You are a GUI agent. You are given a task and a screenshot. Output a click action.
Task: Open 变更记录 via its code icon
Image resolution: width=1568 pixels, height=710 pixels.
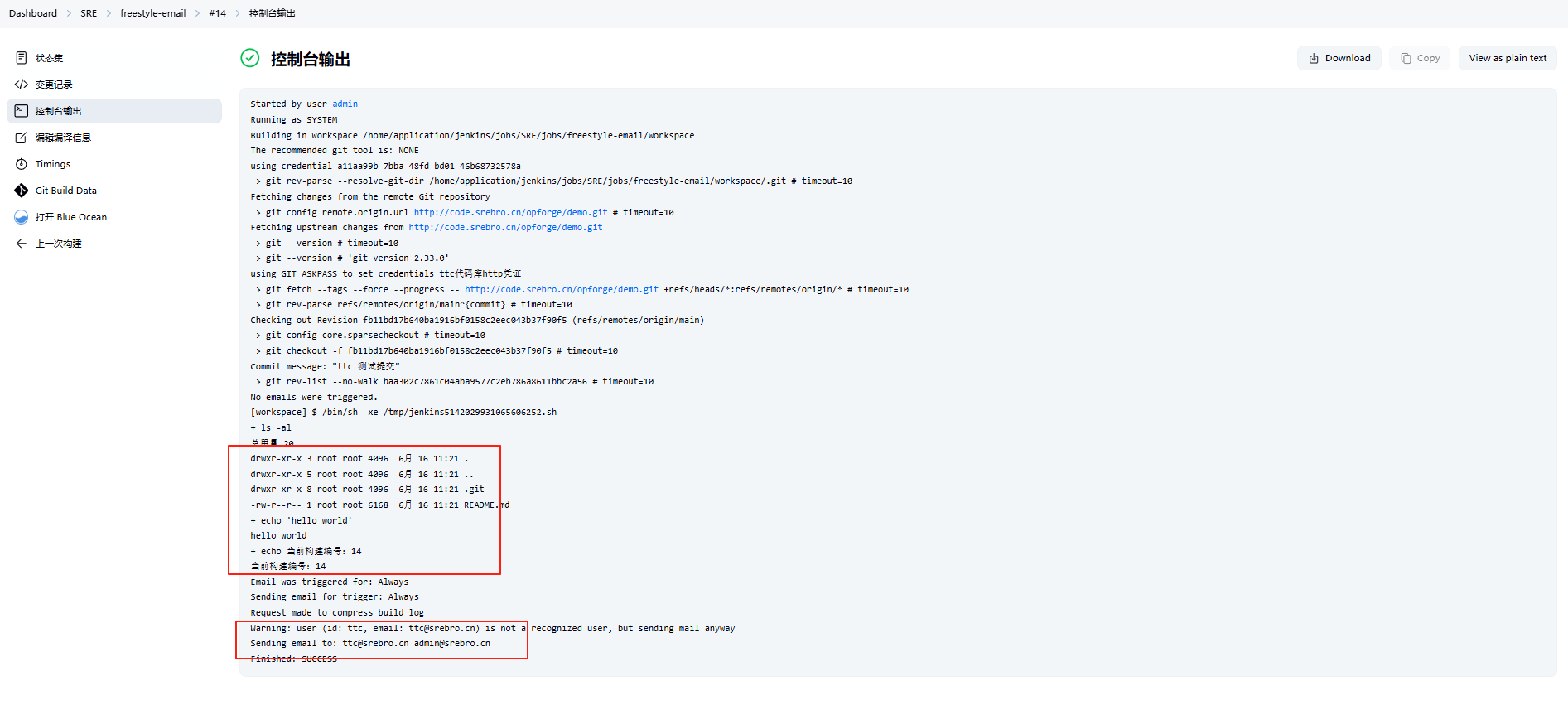(22, 85)
